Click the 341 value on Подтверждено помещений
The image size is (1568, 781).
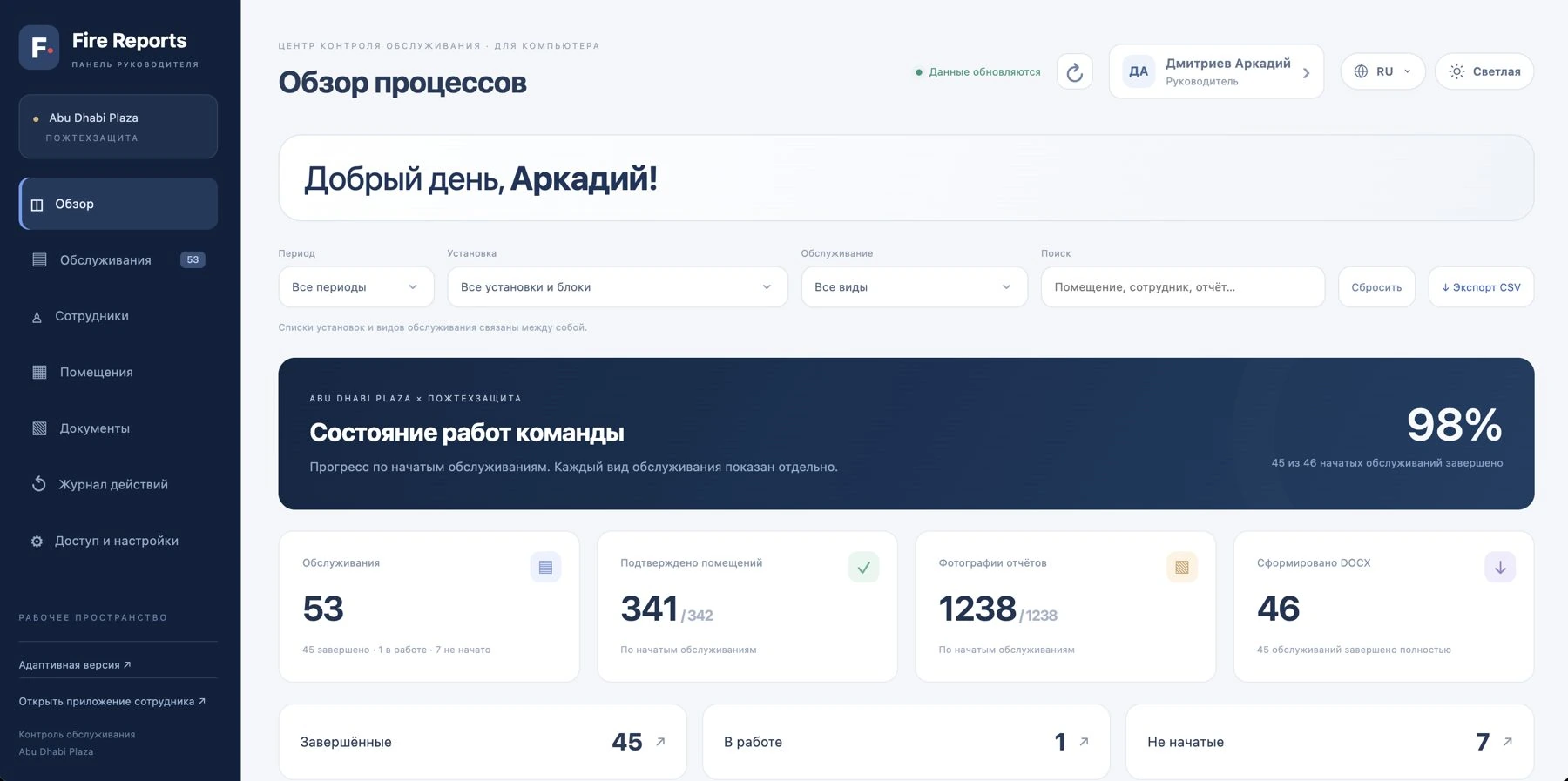tap(649, 608)
